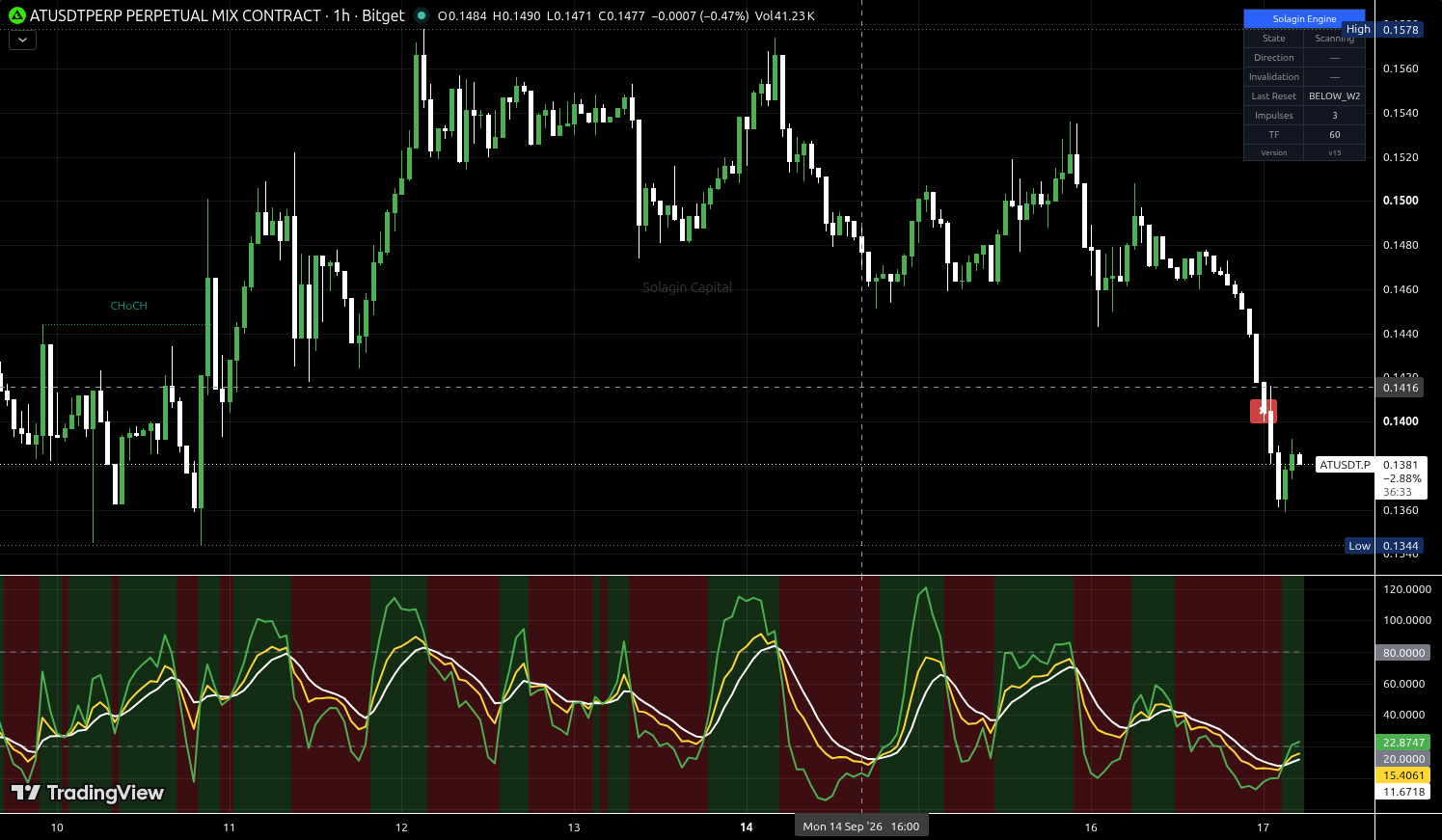Click the 0.1440 price axis label

[1401, 334]
